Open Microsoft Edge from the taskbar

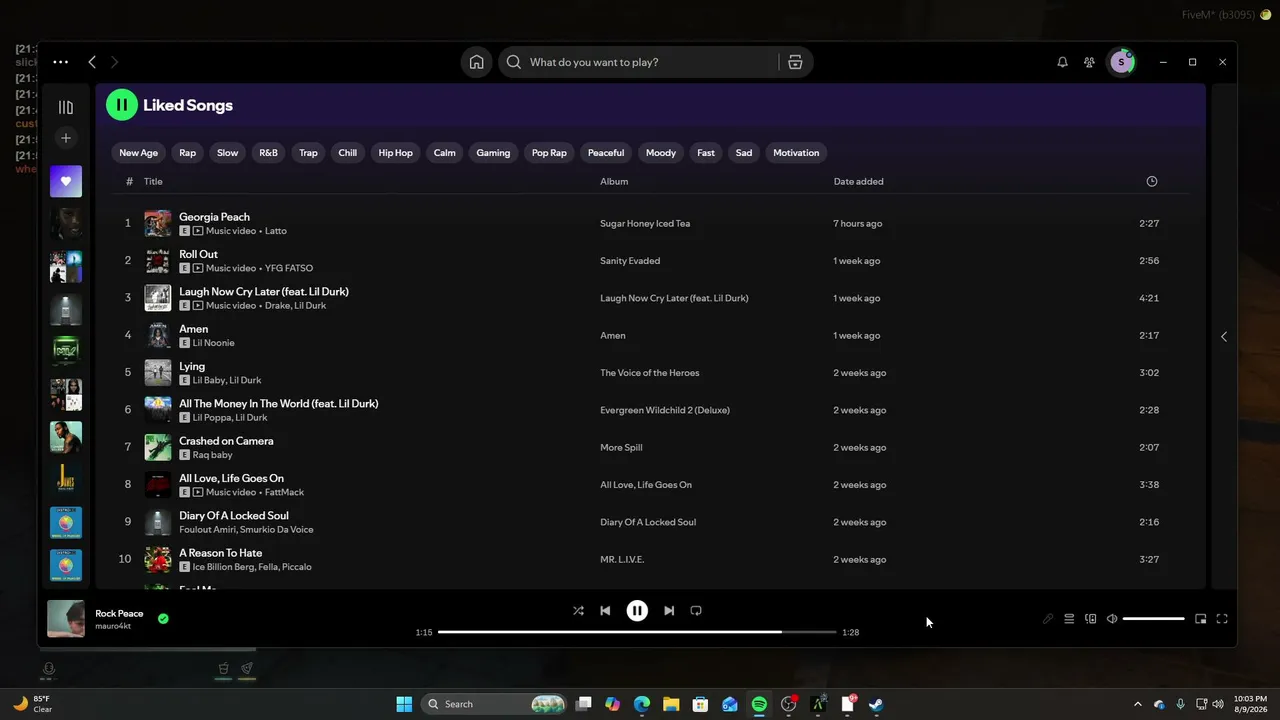pos(642,704)
